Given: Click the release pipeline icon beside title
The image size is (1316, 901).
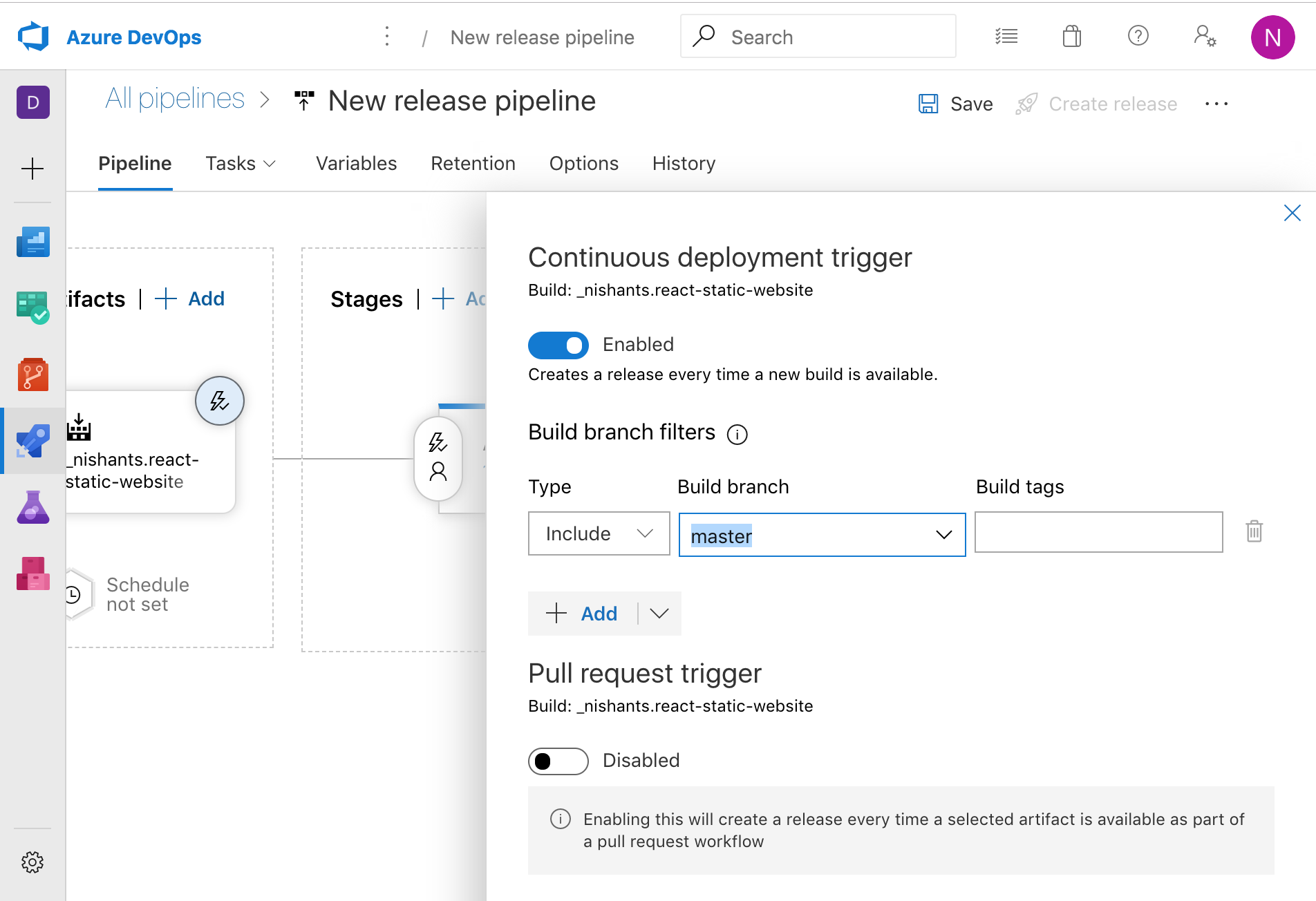Looking at the screenshot, I should point(304,101).
